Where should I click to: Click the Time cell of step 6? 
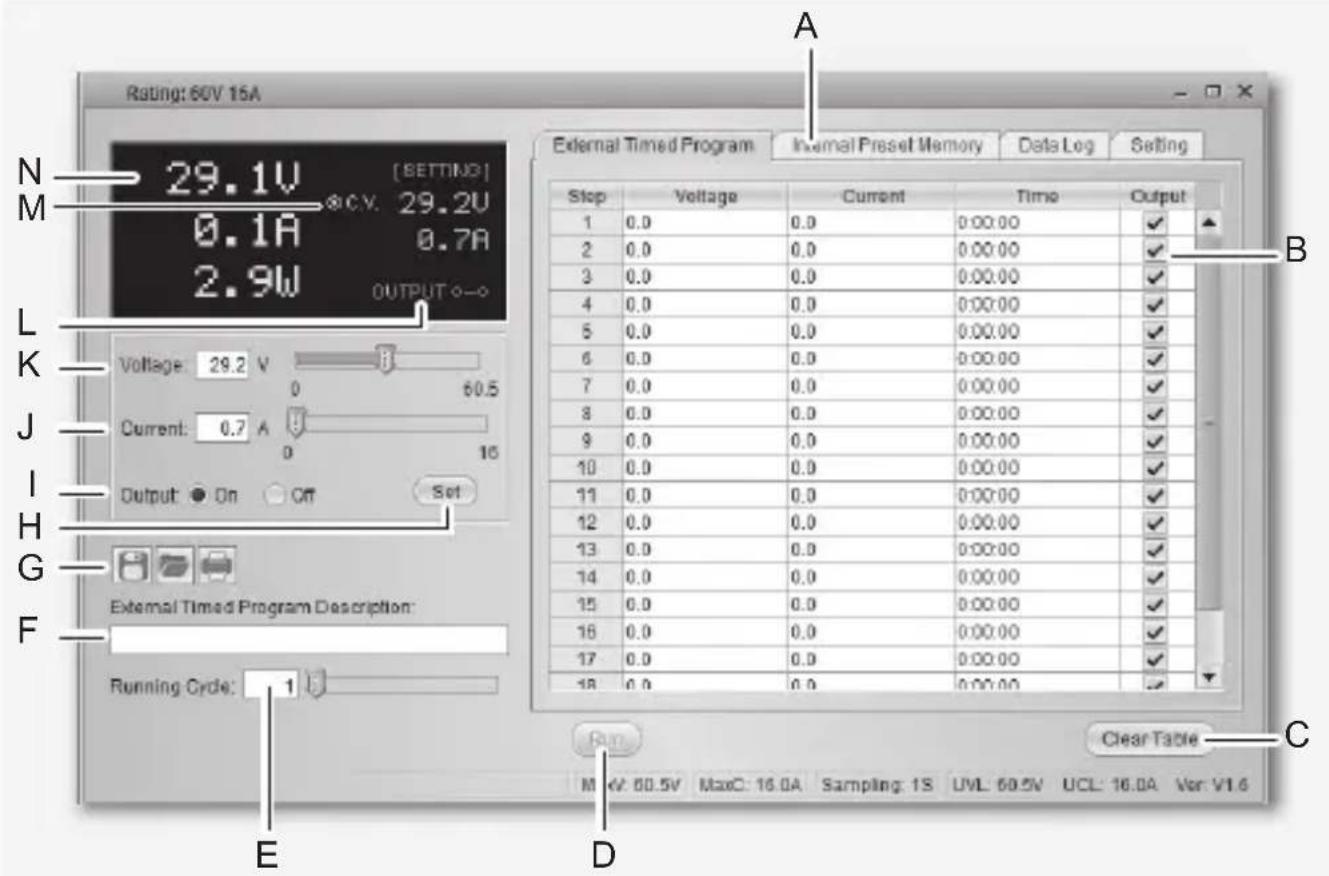coord(1038,358)
